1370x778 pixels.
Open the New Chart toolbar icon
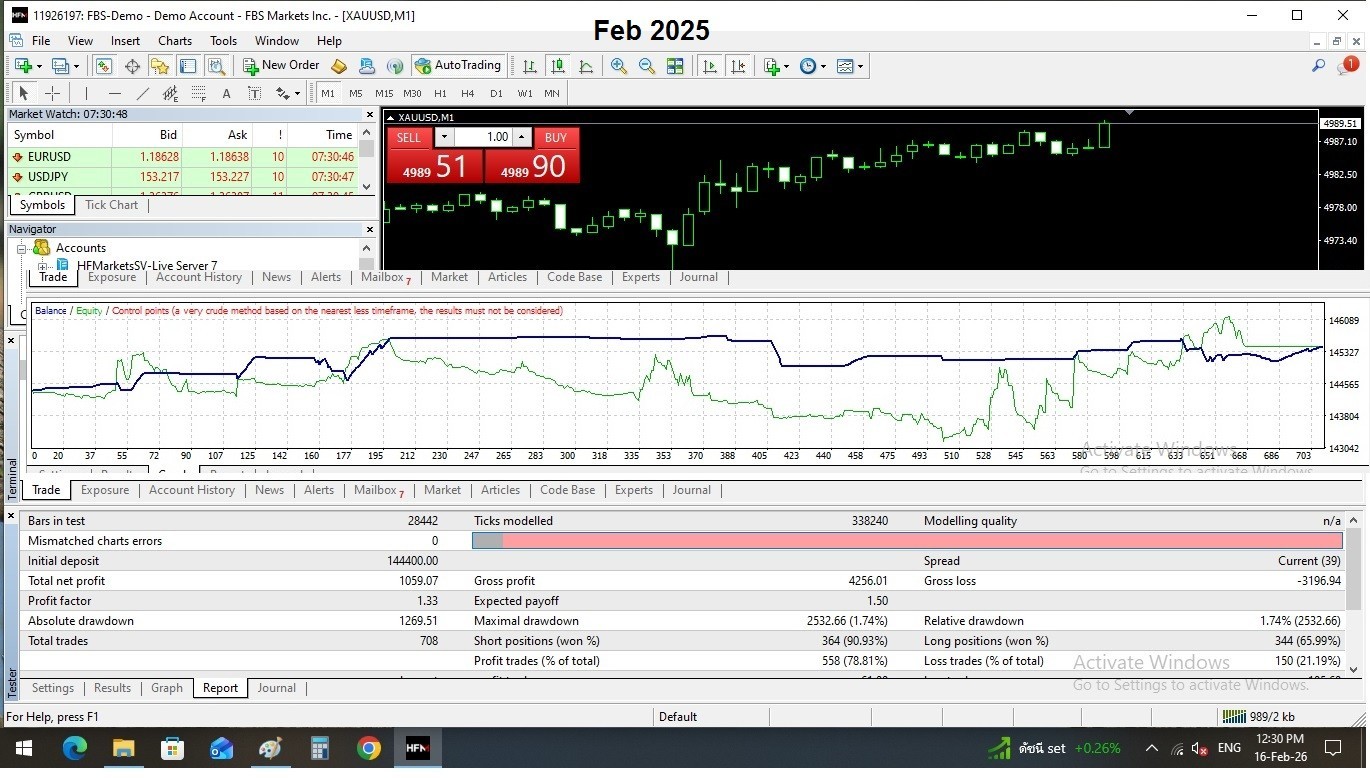click(22, 66)
